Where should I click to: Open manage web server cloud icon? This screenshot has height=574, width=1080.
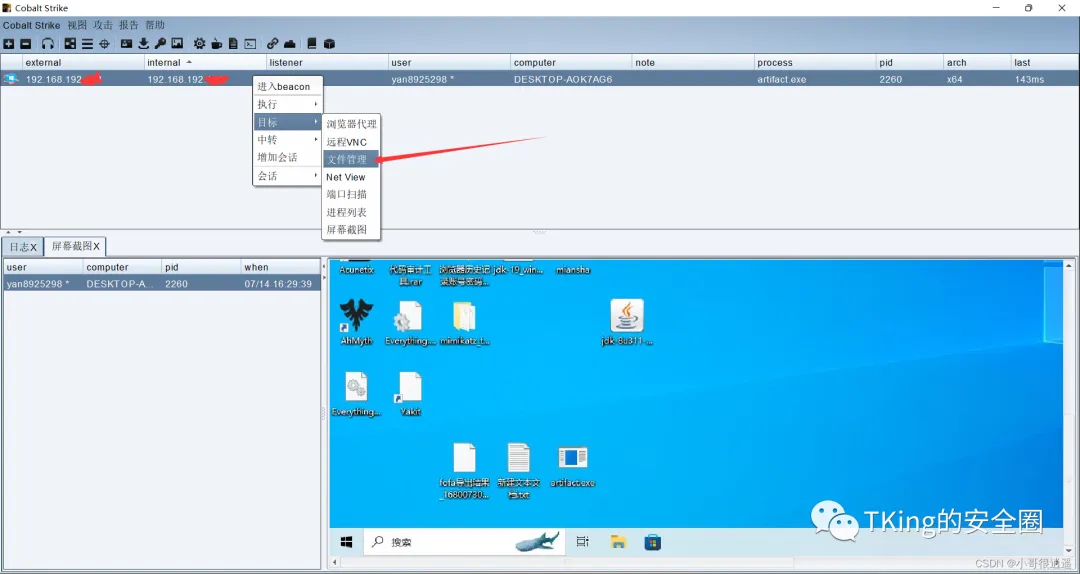click(x=290, y=43)
